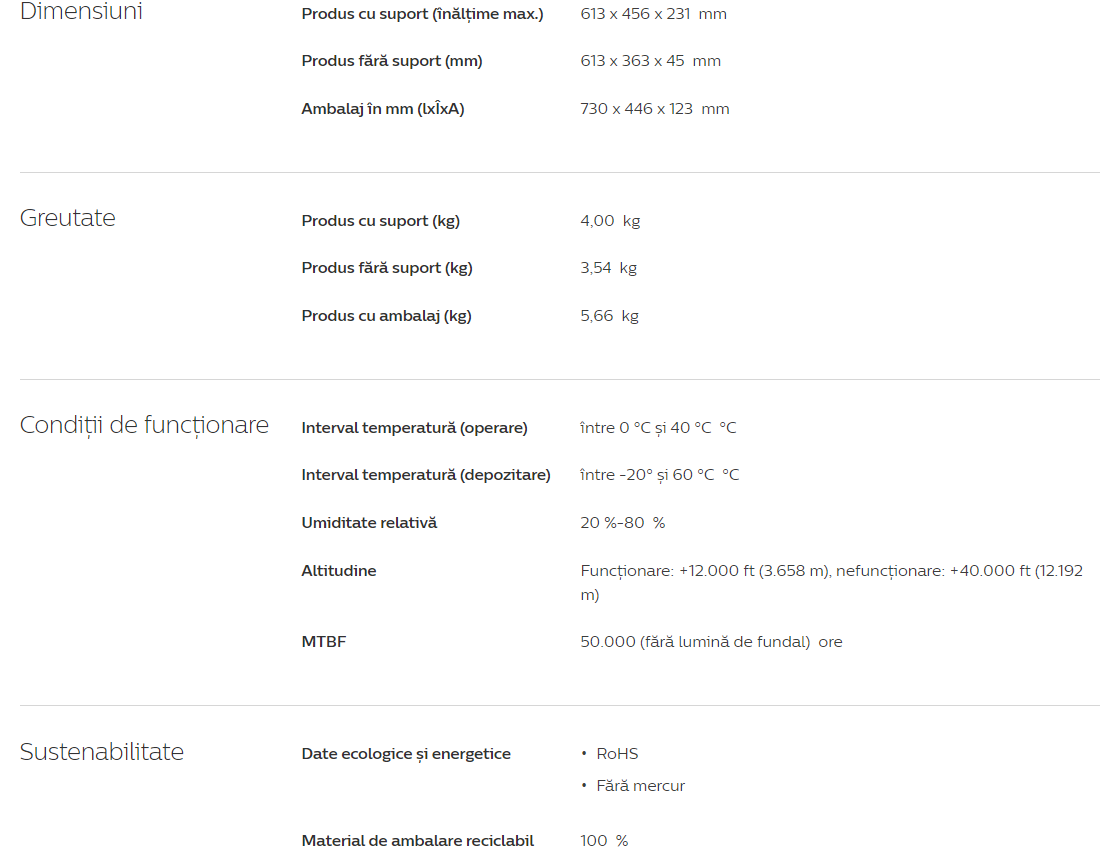
Task: Select the Produs cu suport (kg) label
Action: pyautogui.click(x=381, y=221)
